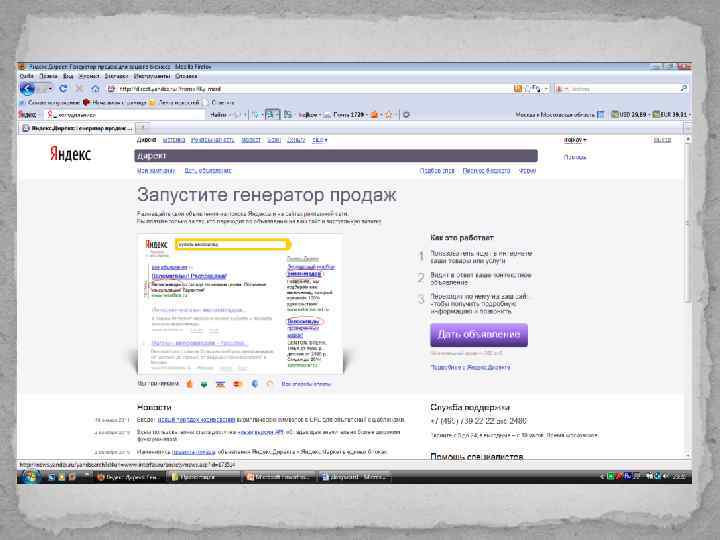Click the RSS feed icon in address bar
The image size is (720, 540).
click(518, 89)
